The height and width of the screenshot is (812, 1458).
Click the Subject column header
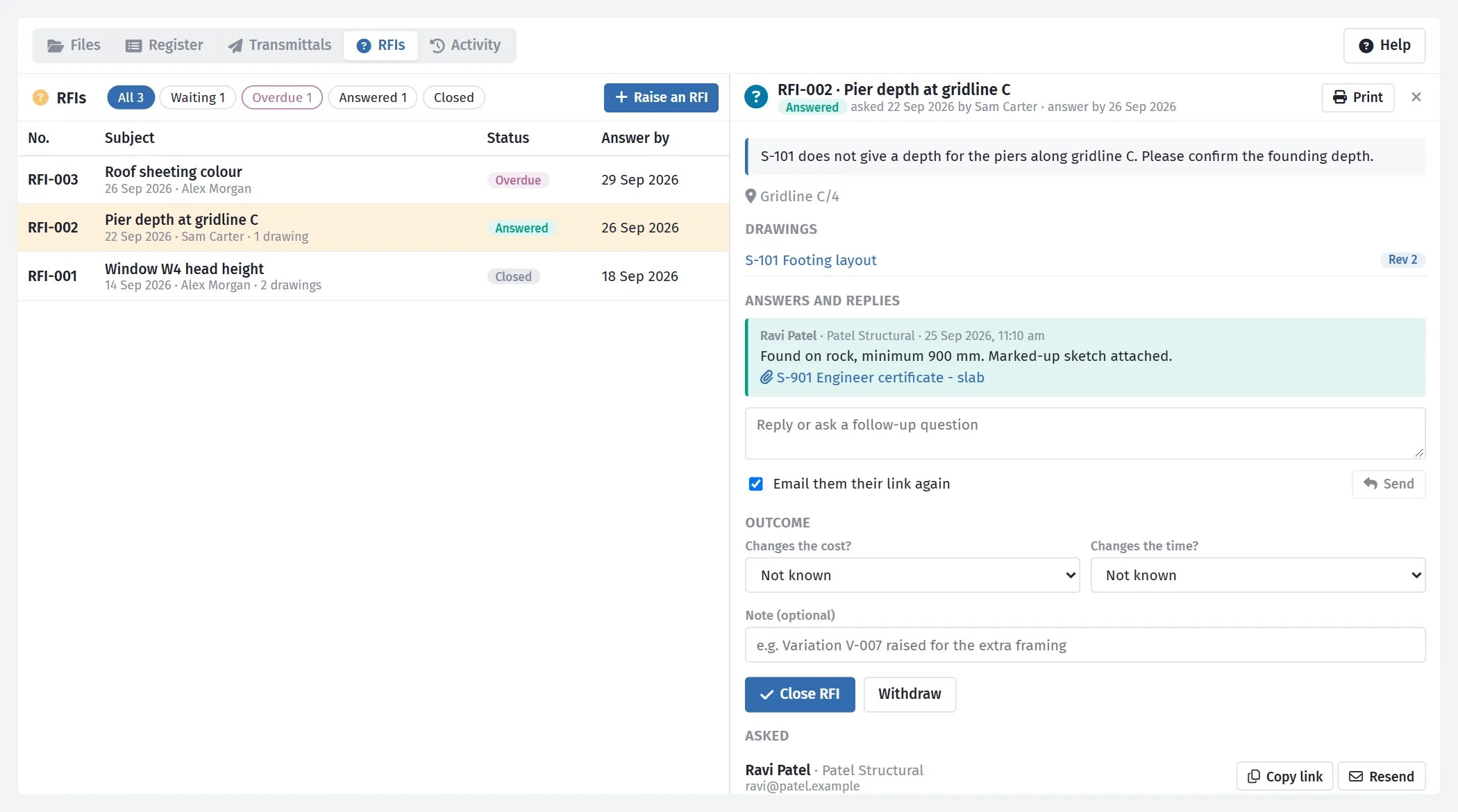coord(130,138)
